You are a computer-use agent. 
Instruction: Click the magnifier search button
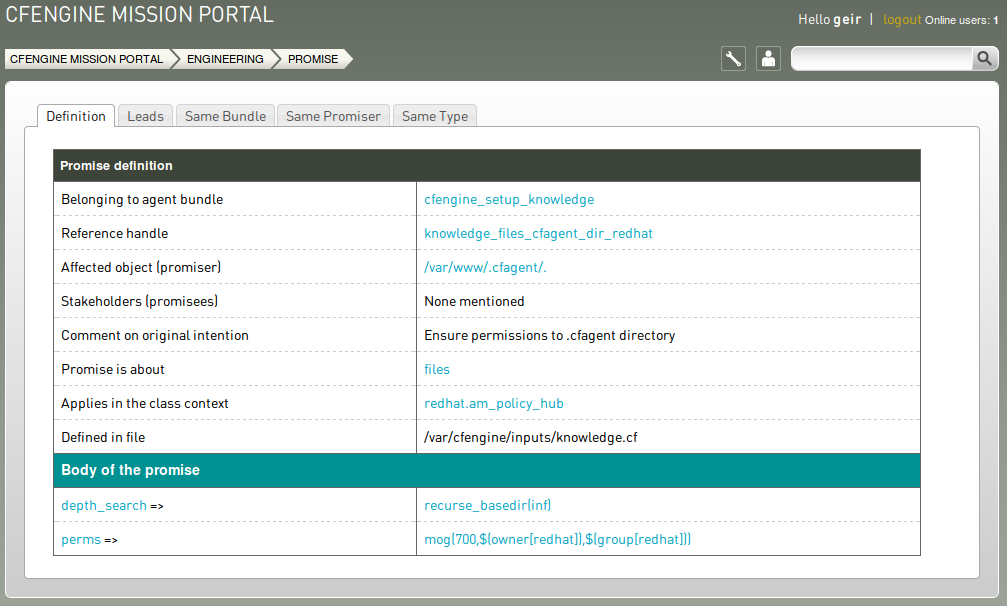click(x=985, y=59)
